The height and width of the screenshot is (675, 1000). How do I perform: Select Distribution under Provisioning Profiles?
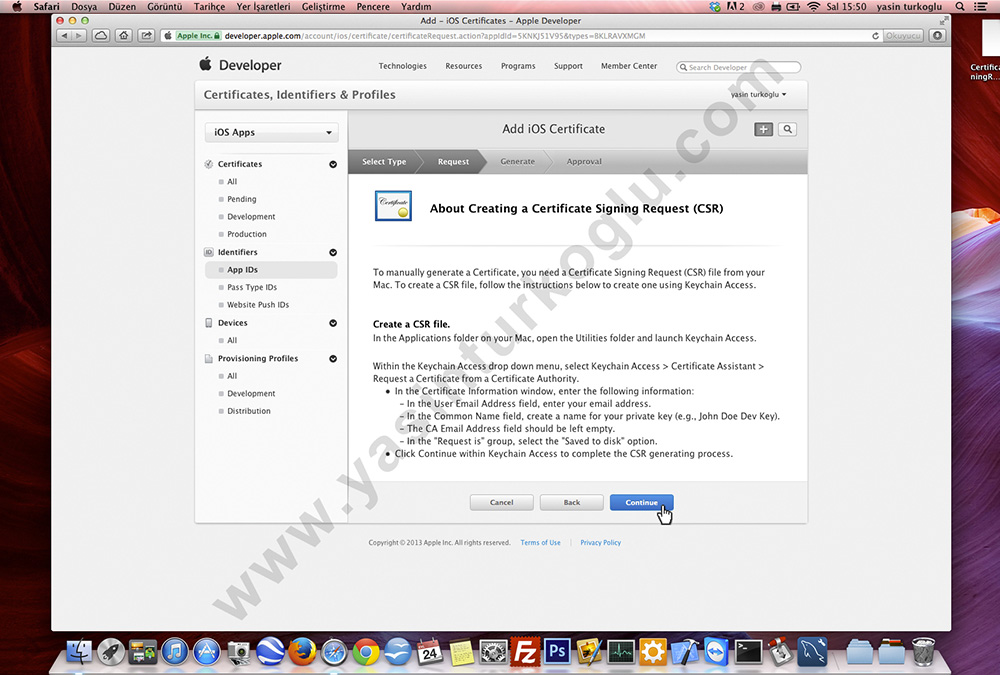(x=249, y=411)
